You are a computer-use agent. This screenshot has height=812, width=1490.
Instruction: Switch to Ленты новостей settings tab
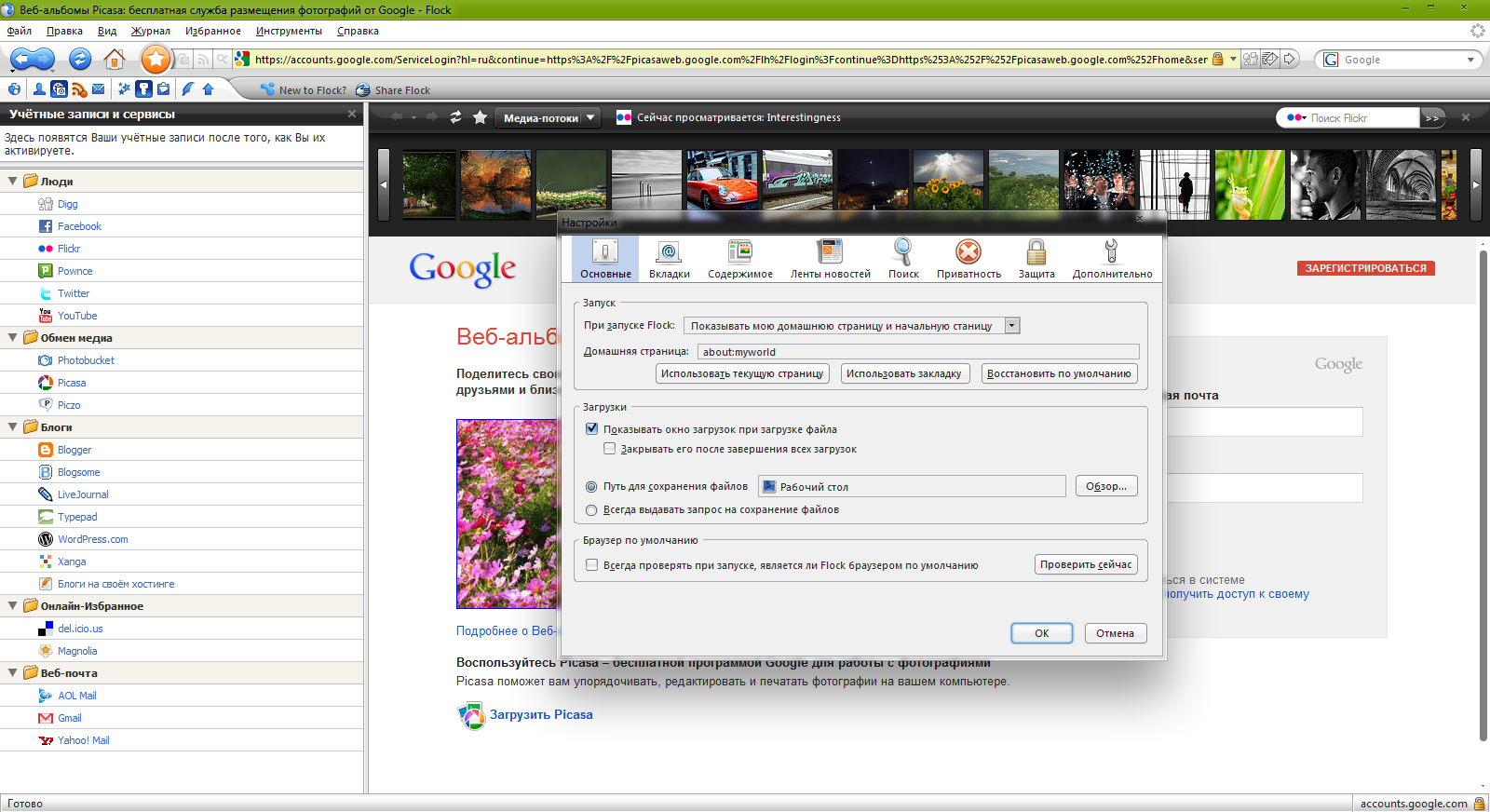830,259
